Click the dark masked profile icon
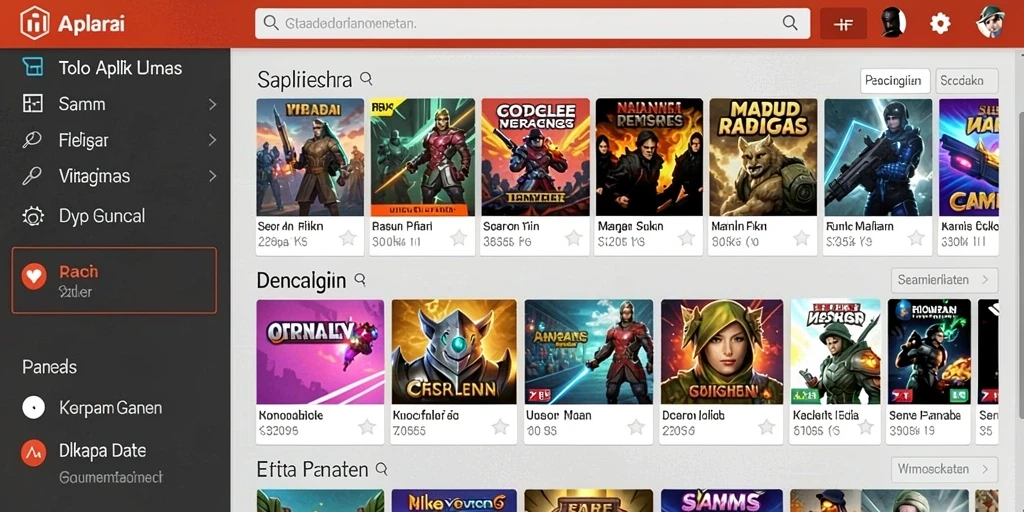1024x512 pixels. click(892, 23)
